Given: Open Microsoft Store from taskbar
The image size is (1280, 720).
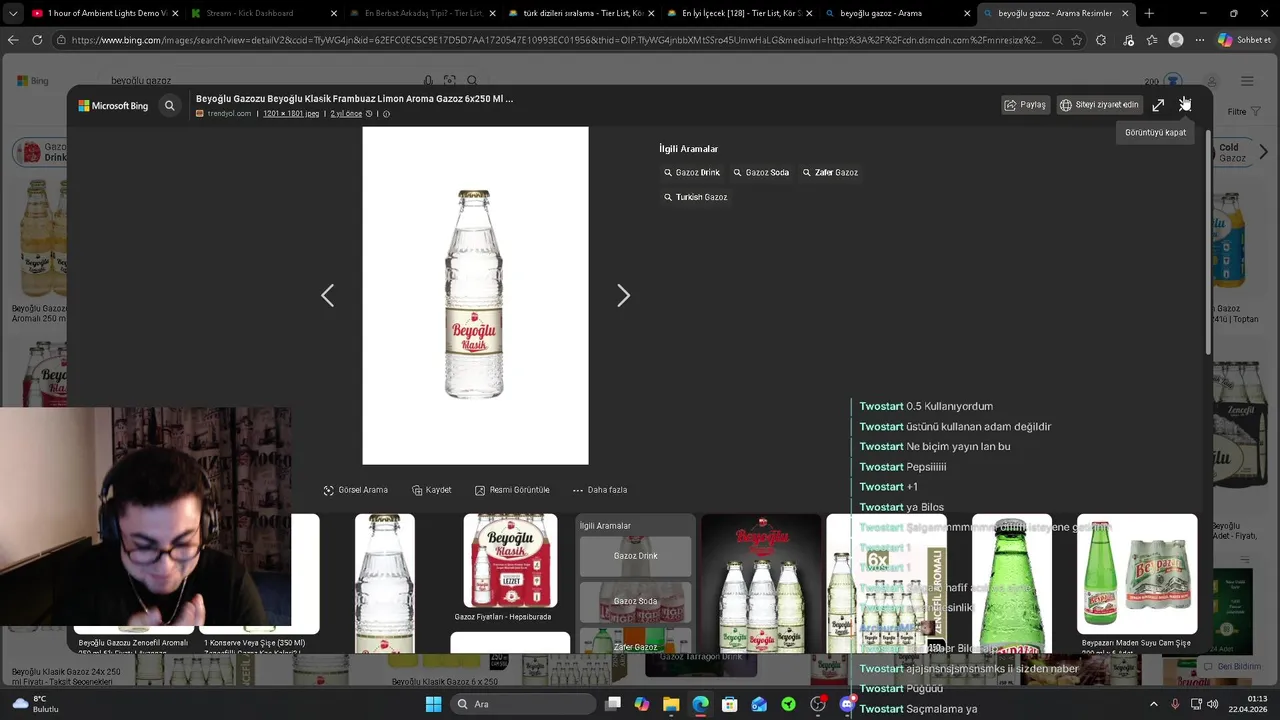Looking at the screenshot, I should [x=730, y=704].
